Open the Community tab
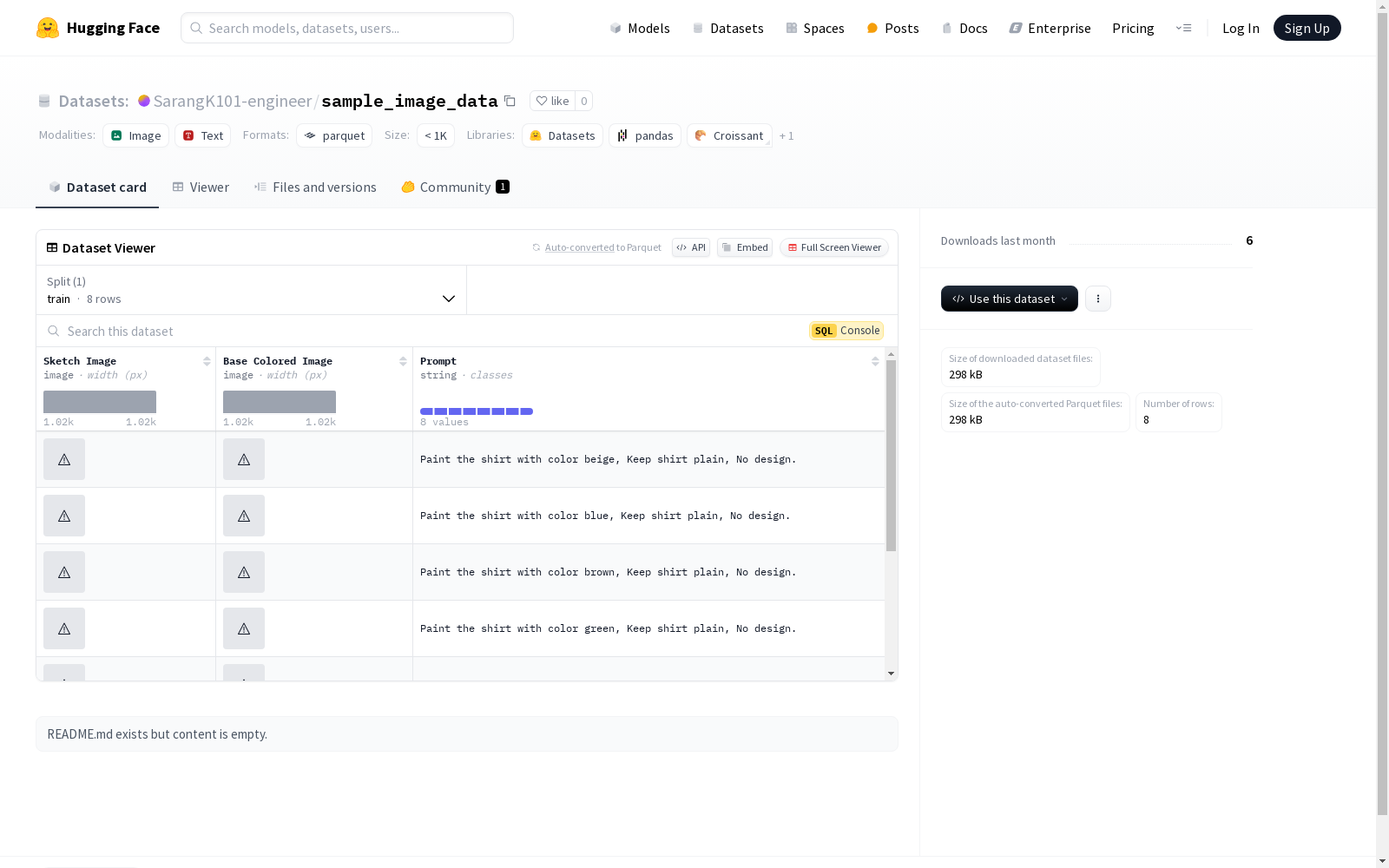1389x868 pixels. 456,187
